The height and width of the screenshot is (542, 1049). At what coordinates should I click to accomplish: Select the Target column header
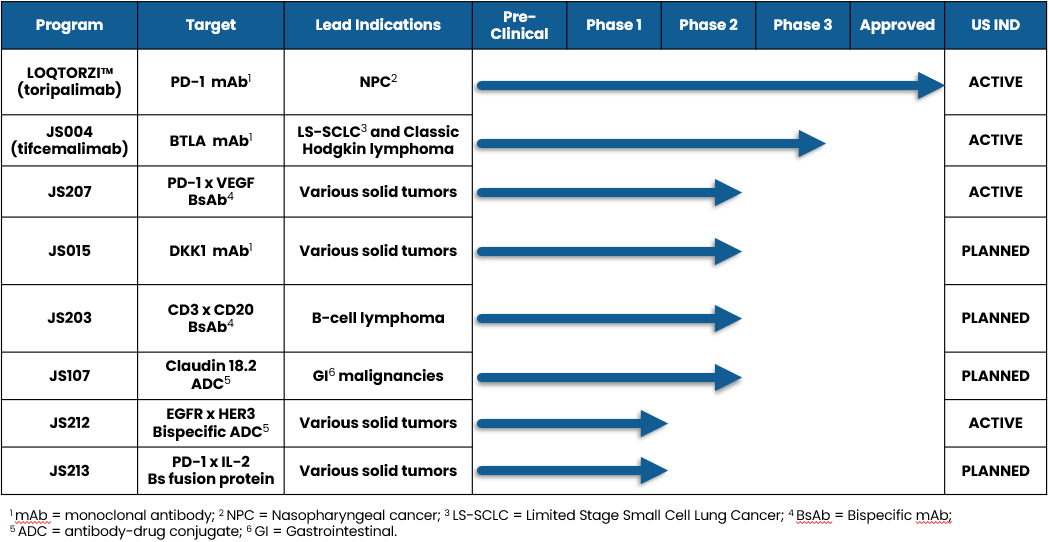(211, 25)
